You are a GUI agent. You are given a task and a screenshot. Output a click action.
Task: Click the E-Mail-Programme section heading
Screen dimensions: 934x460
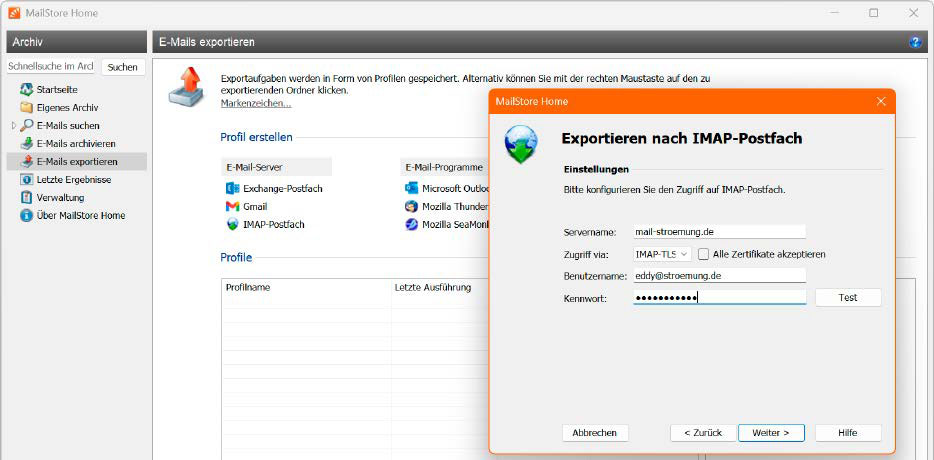tap(444, 167)
